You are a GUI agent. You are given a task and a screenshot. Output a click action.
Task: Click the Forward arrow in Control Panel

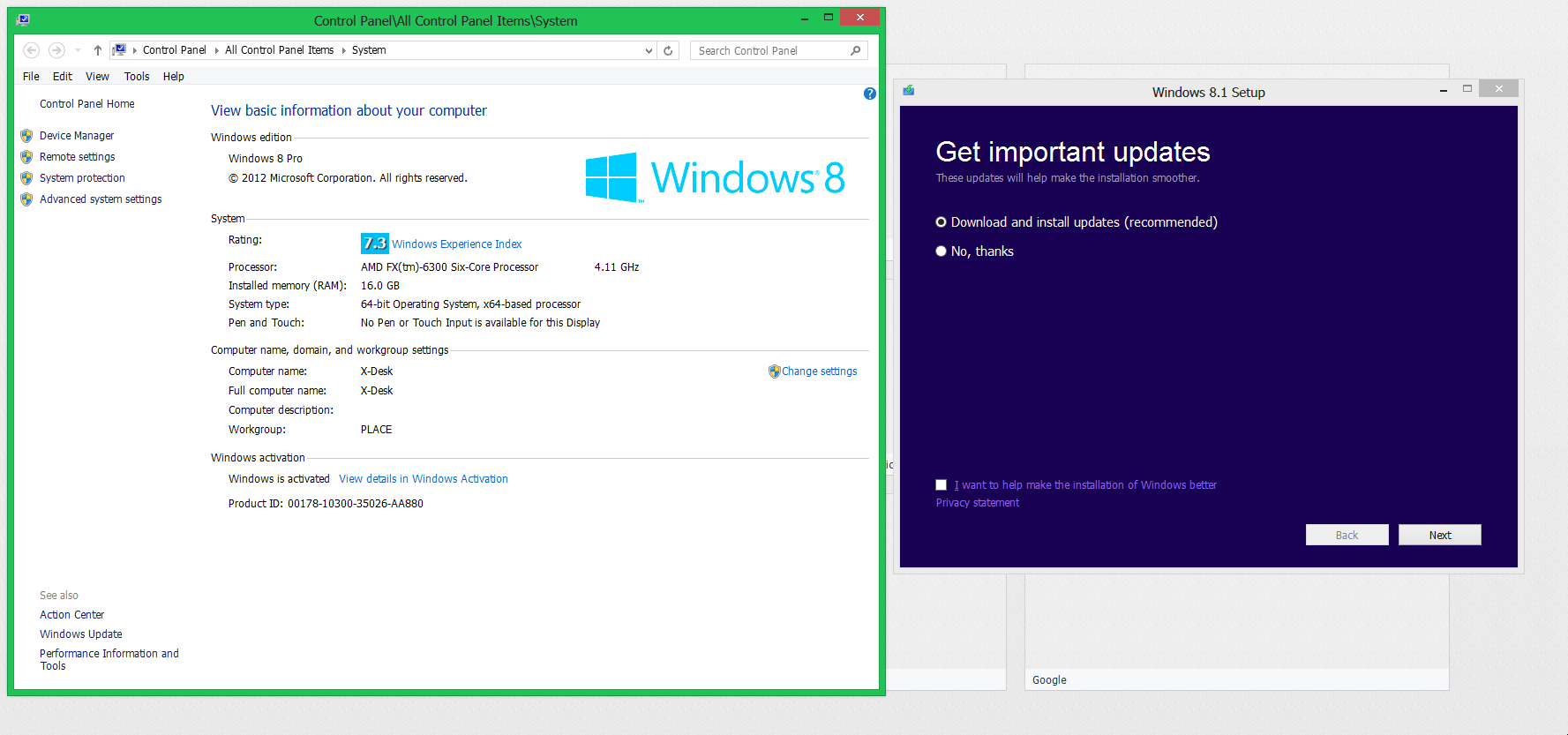56,50
